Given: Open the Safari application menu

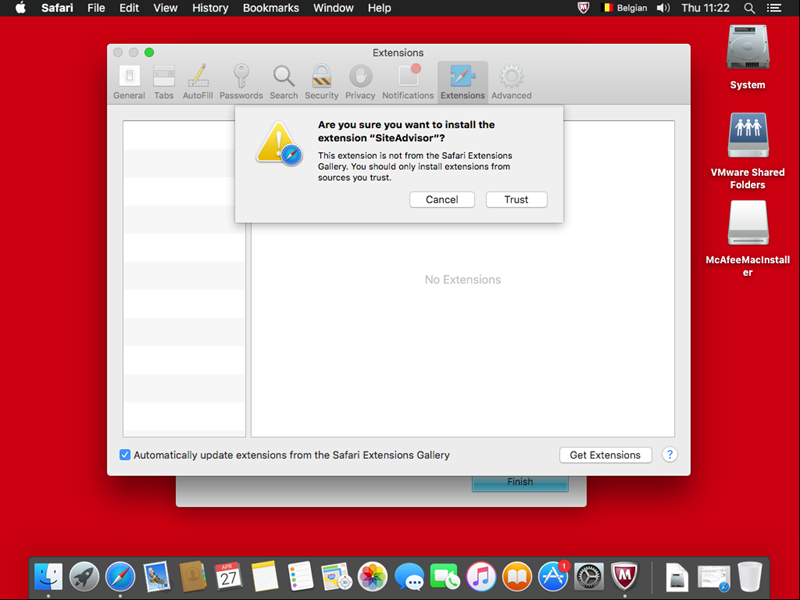Looking at the screenshot, I should coord(57,8).
